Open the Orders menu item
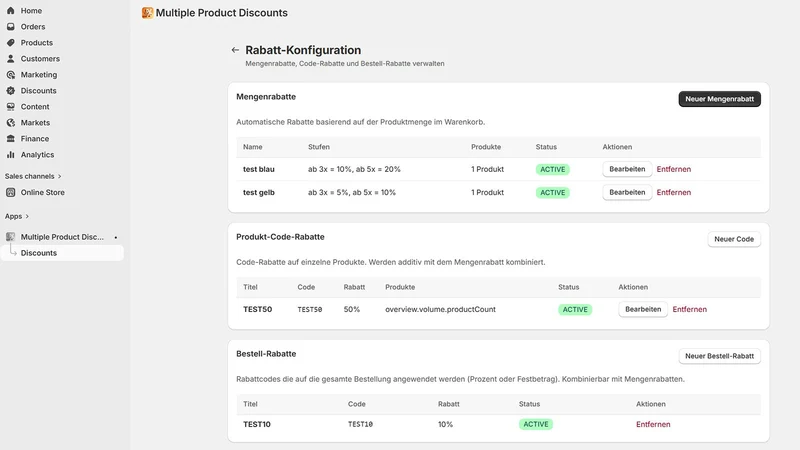800x450 pixels. (33, 27)
